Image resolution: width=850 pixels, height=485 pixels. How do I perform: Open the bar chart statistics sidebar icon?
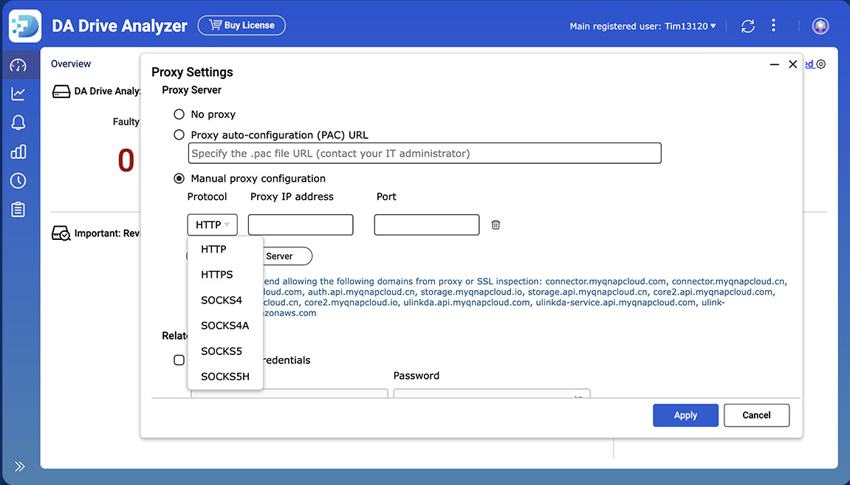coord(18,151)
